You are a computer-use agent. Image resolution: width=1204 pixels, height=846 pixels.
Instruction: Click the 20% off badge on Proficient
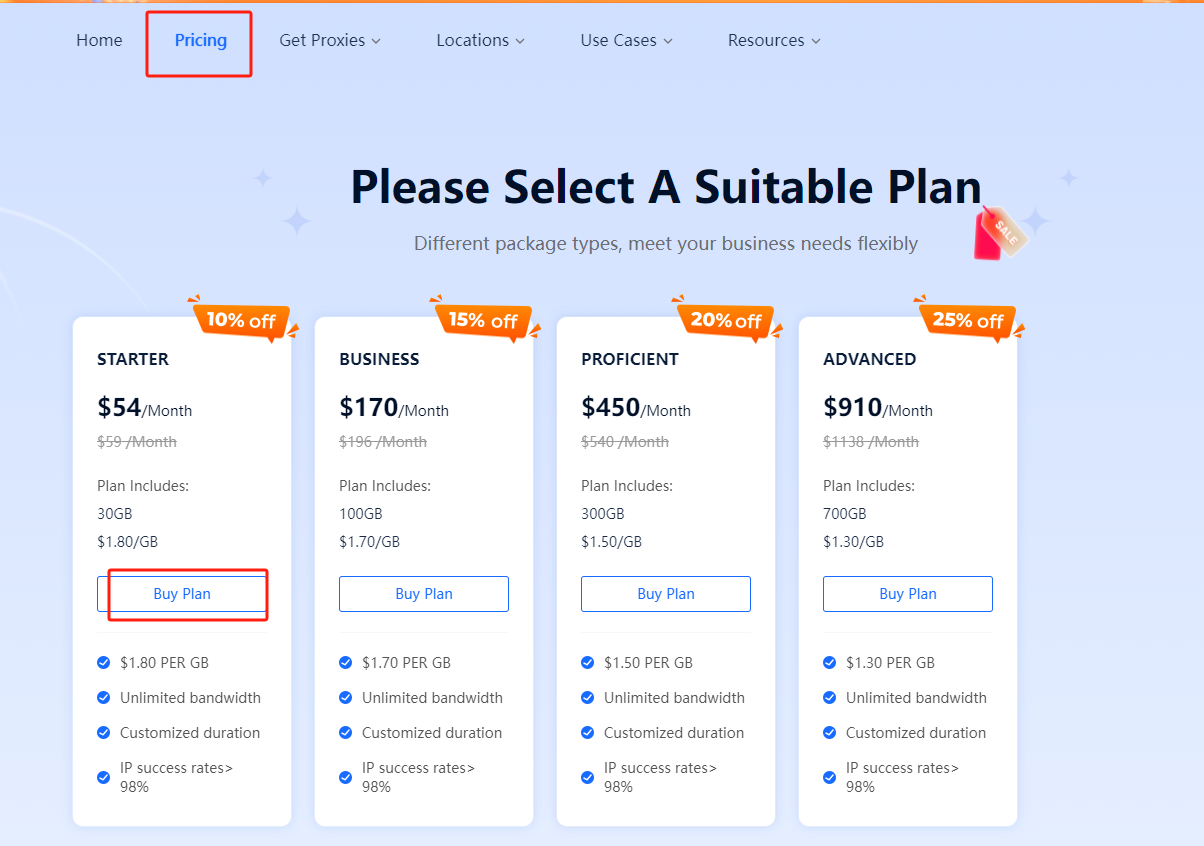pos(726,321)
